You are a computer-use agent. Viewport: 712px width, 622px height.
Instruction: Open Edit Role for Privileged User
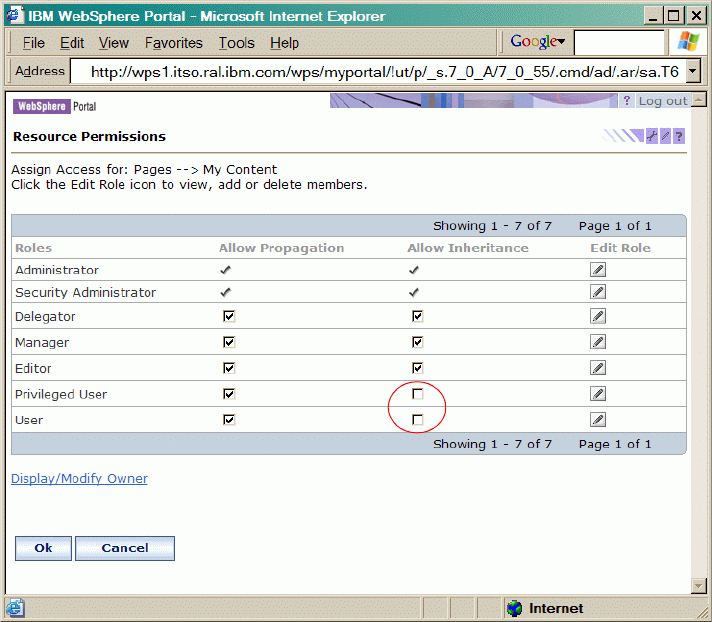click(597, 394)
